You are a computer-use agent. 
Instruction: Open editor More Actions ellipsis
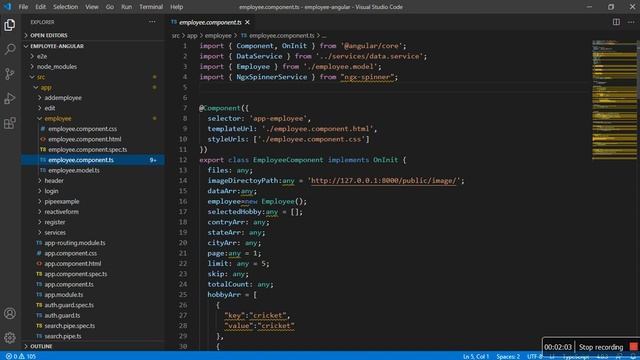tap(631, 22)
